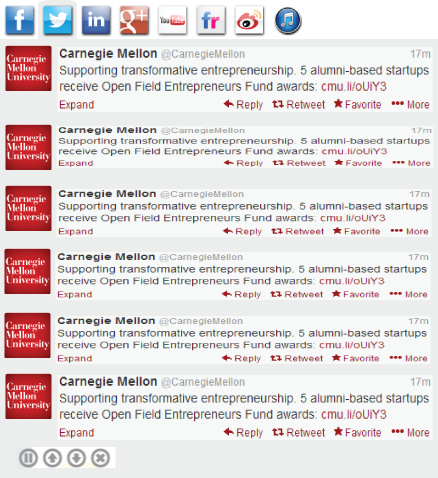438x478 pixels.
Task: Open the iTunes music icon
Action: coord(288,21)
